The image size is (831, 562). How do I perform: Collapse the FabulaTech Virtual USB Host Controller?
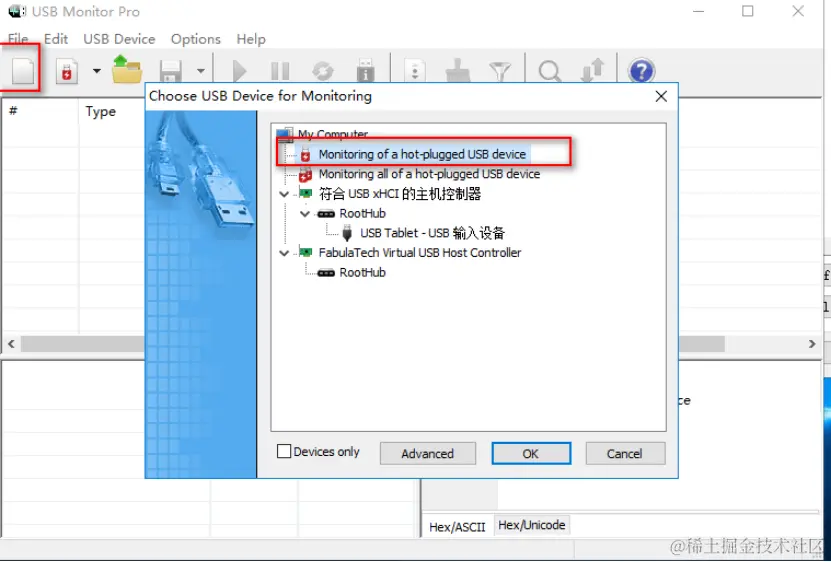284,253
